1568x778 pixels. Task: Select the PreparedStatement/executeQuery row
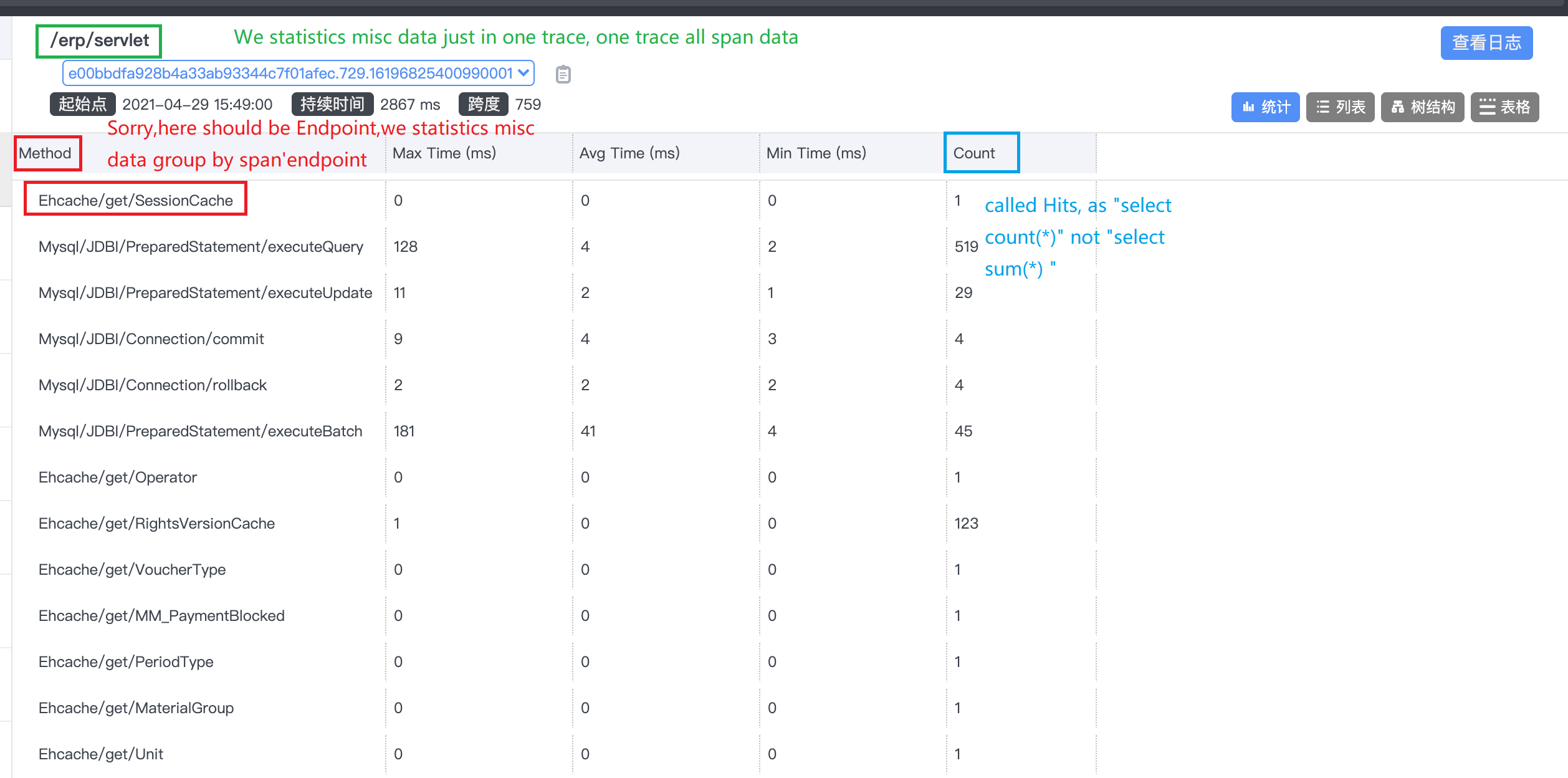(x=201, y=247)
